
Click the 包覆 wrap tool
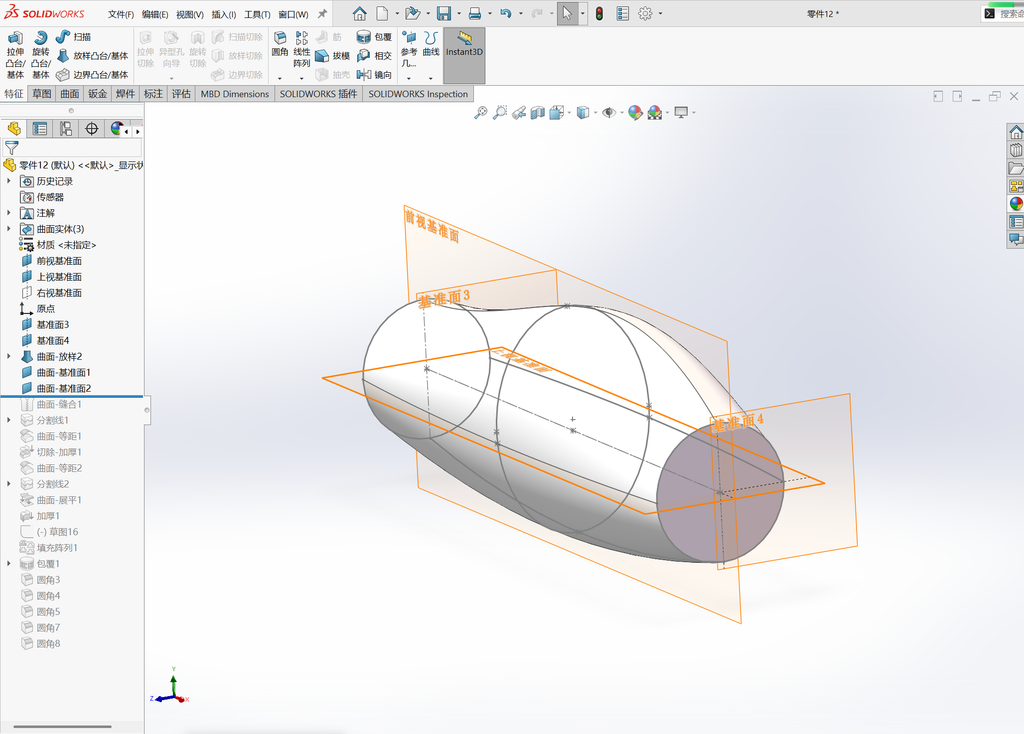coord(374,37)
